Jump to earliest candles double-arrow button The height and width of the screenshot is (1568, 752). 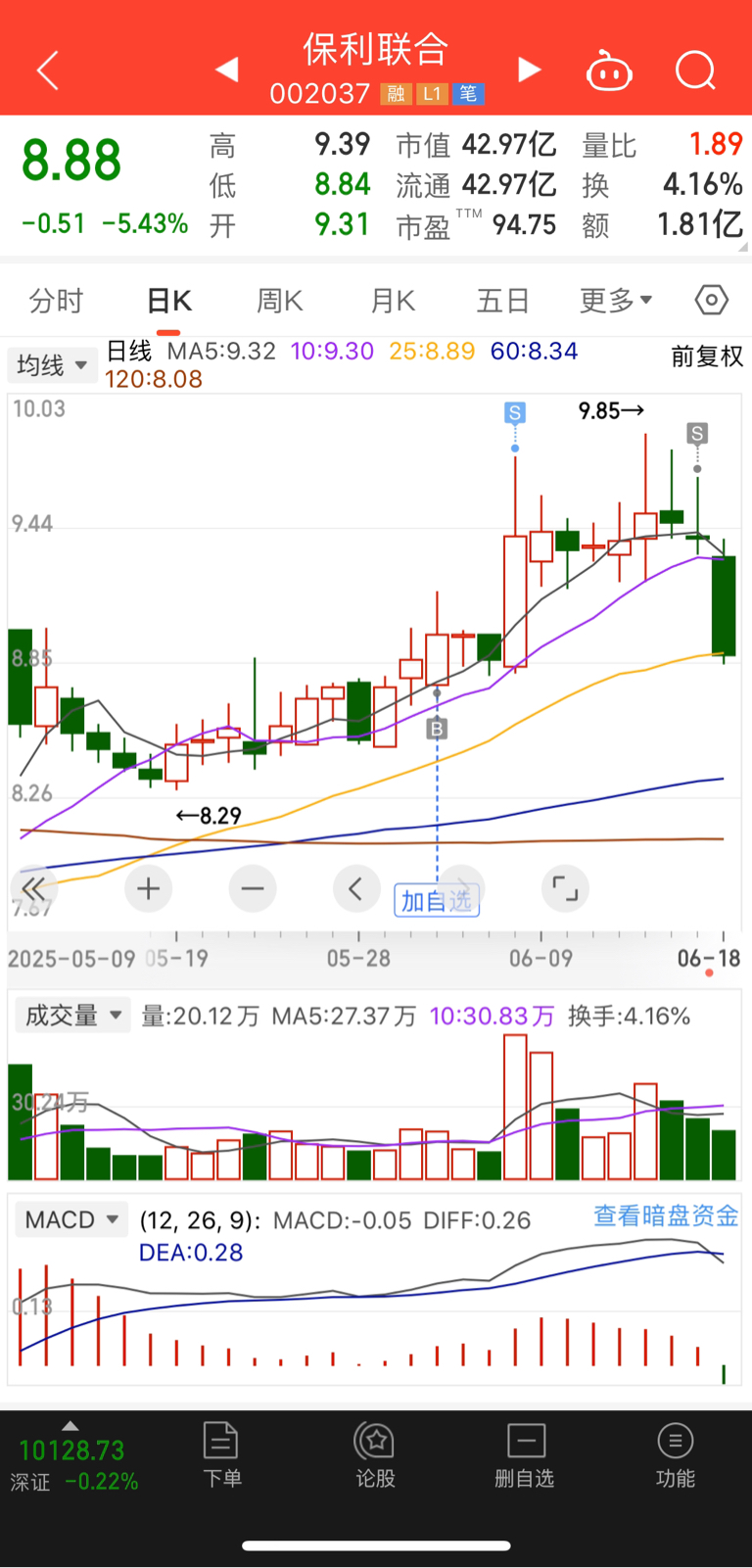click(33, 888)
